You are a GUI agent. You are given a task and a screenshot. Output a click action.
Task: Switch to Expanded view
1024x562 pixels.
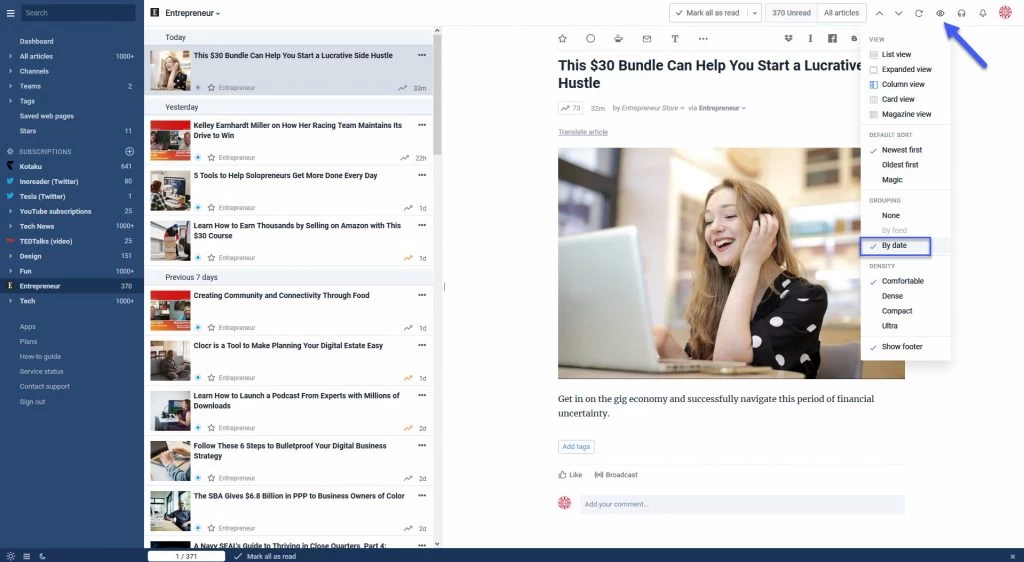906,69
